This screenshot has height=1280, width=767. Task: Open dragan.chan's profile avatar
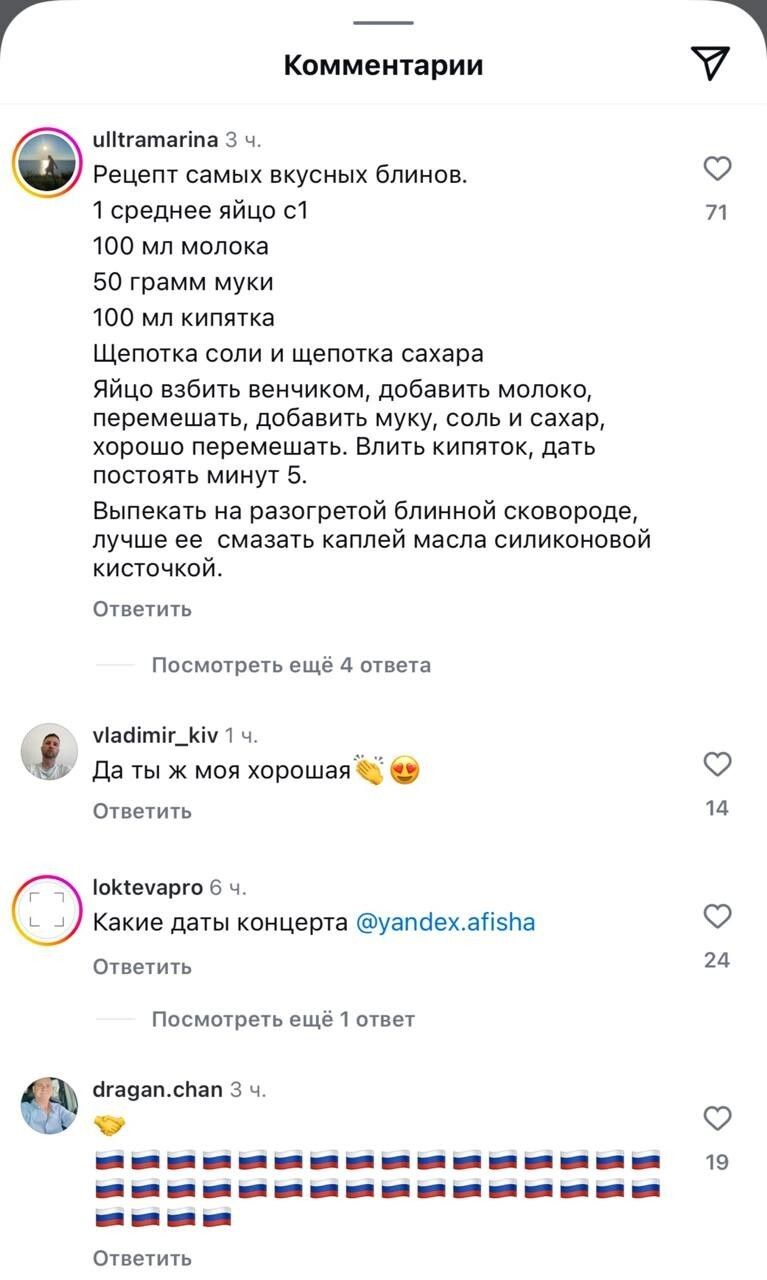pos(49,1105)
